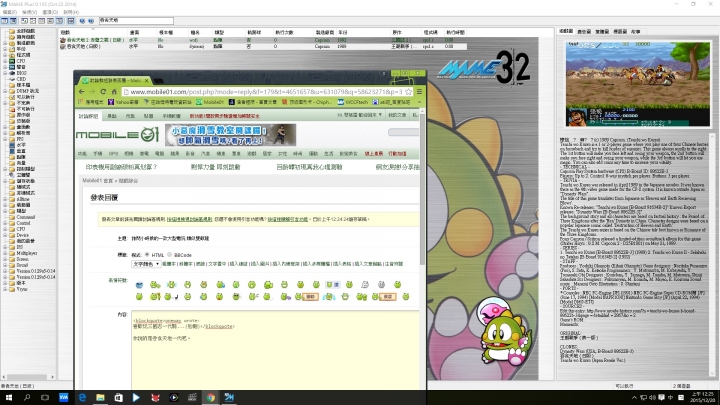Open MAME 選項(O) options menu
Viewport: 720px width, 405px height.
pyautogui.click(x=50, y=12)
